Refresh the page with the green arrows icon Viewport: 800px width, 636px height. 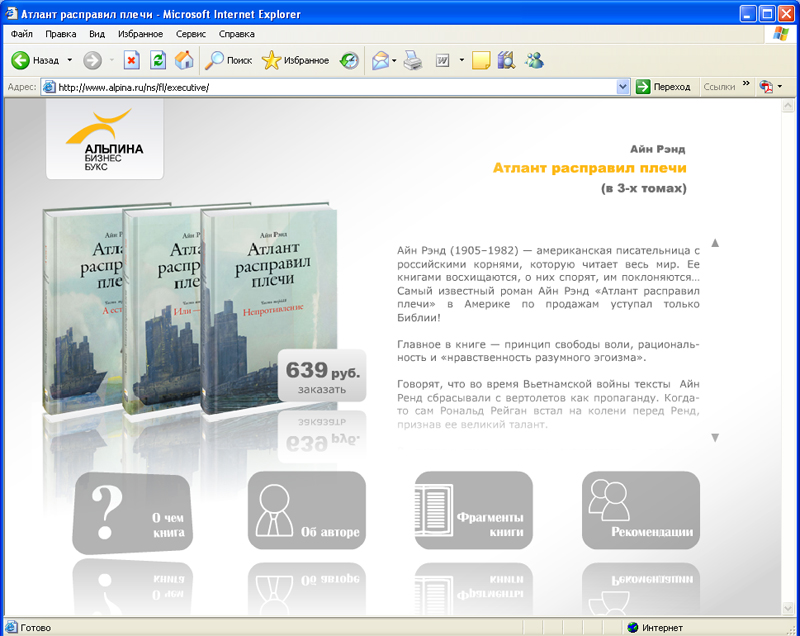pyautogui.click(x=158, y=61)
